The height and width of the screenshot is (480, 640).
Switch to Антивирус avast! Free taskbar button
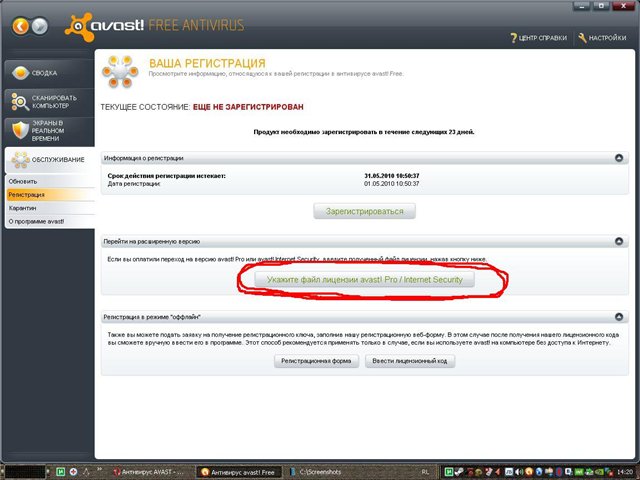(x=240, y=472)
